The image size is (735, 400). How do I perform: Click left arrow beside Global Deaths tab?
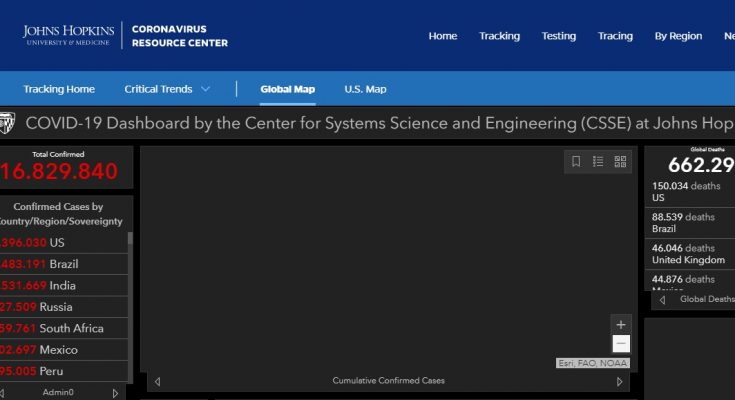click(662, 300)
